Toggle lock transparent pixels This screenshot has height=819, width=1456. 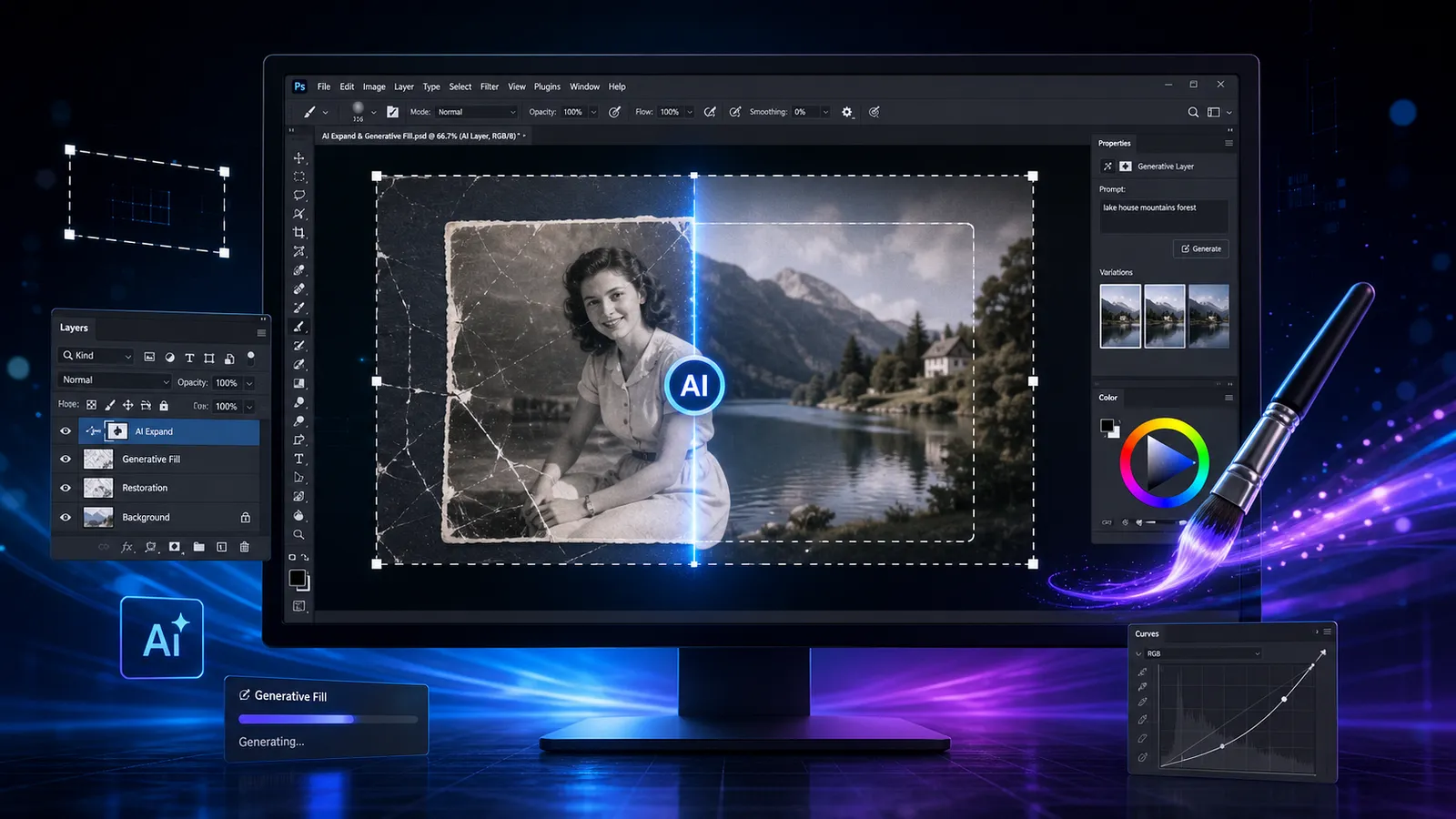click(91, 405)
